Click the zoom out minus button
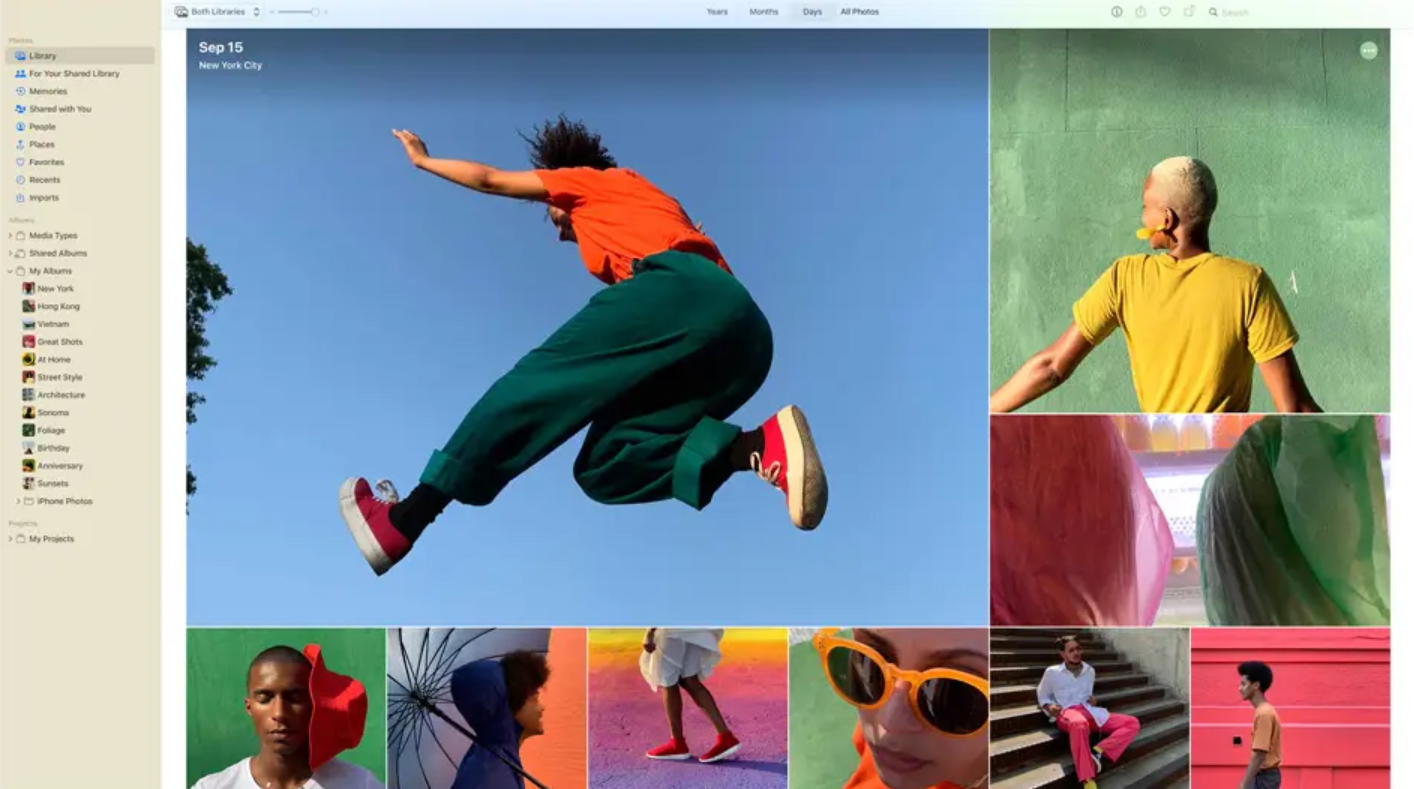This screenshot has height=789, width=1414. [x=272, y=12]
